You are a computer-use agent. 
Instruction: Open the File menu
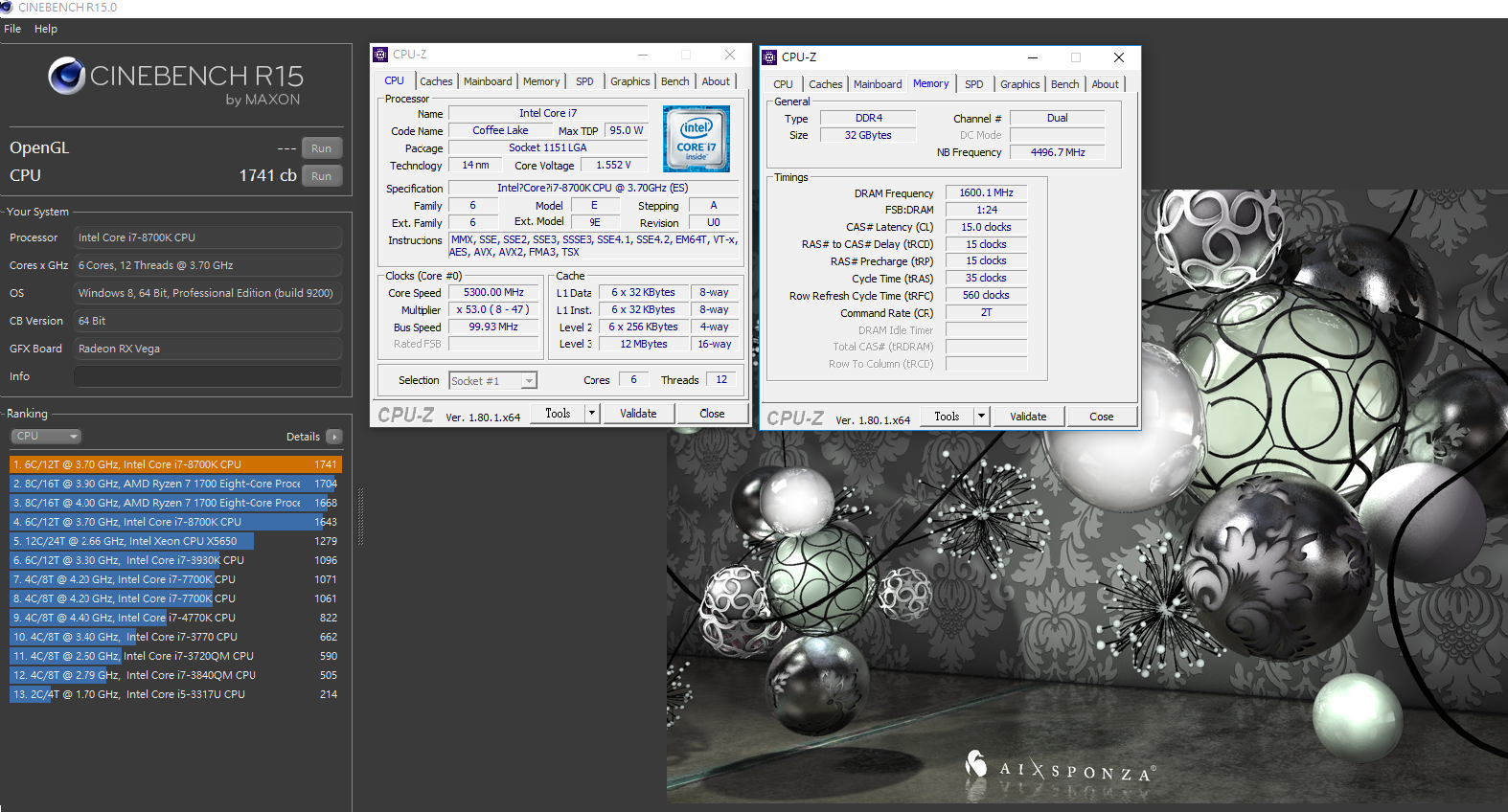12,29
